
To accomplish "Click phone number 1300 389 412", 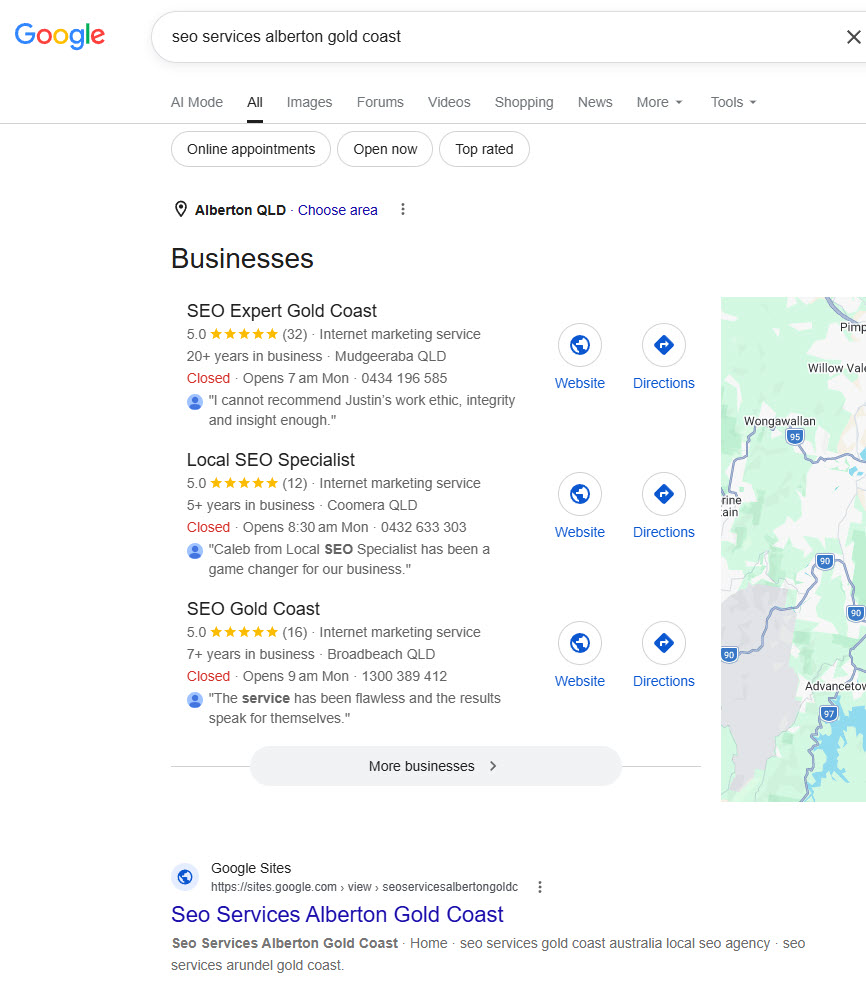I will pos(404,676).
